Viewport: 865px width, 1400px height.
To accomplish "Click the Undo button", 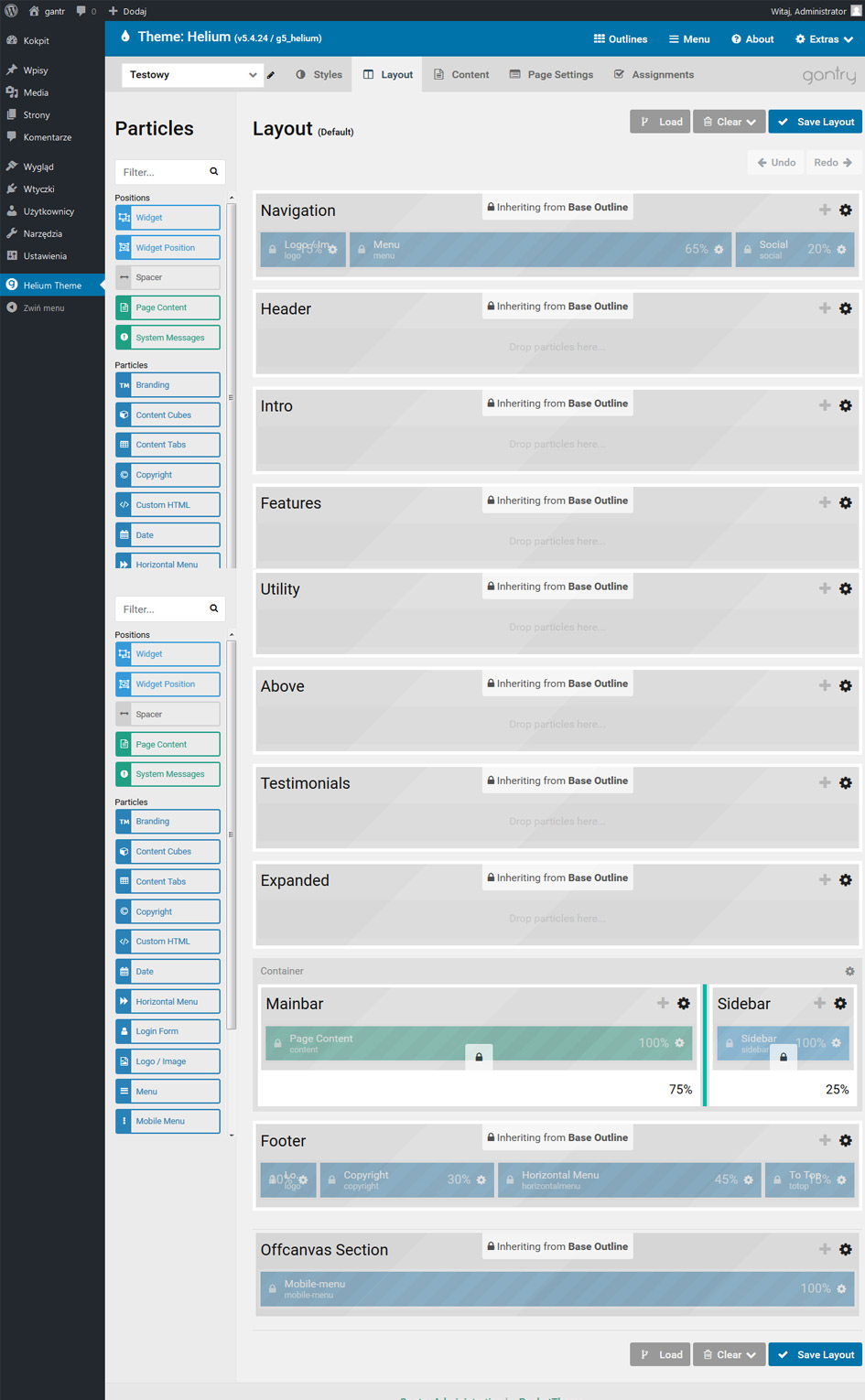I will tap(776, 163).
